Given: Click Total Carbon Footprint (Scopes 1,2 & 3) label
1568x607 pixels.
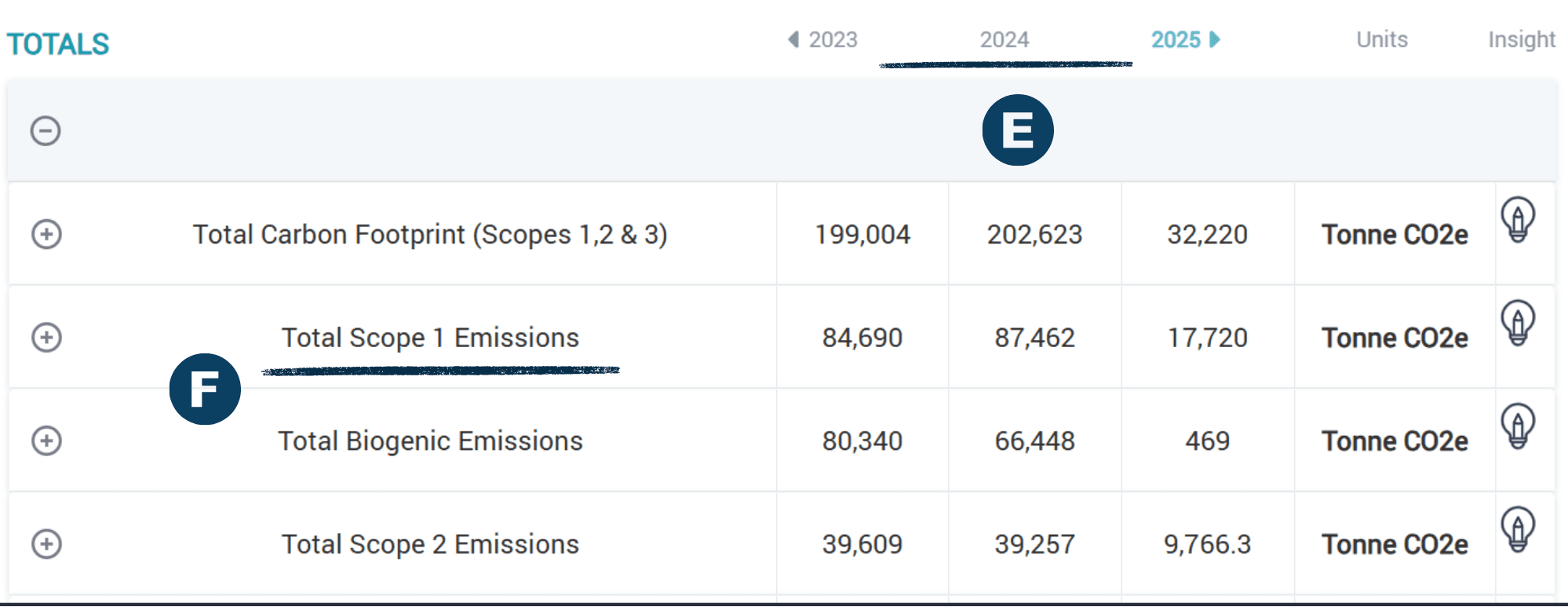Looking at the screenshot, I should pos(430,235).
